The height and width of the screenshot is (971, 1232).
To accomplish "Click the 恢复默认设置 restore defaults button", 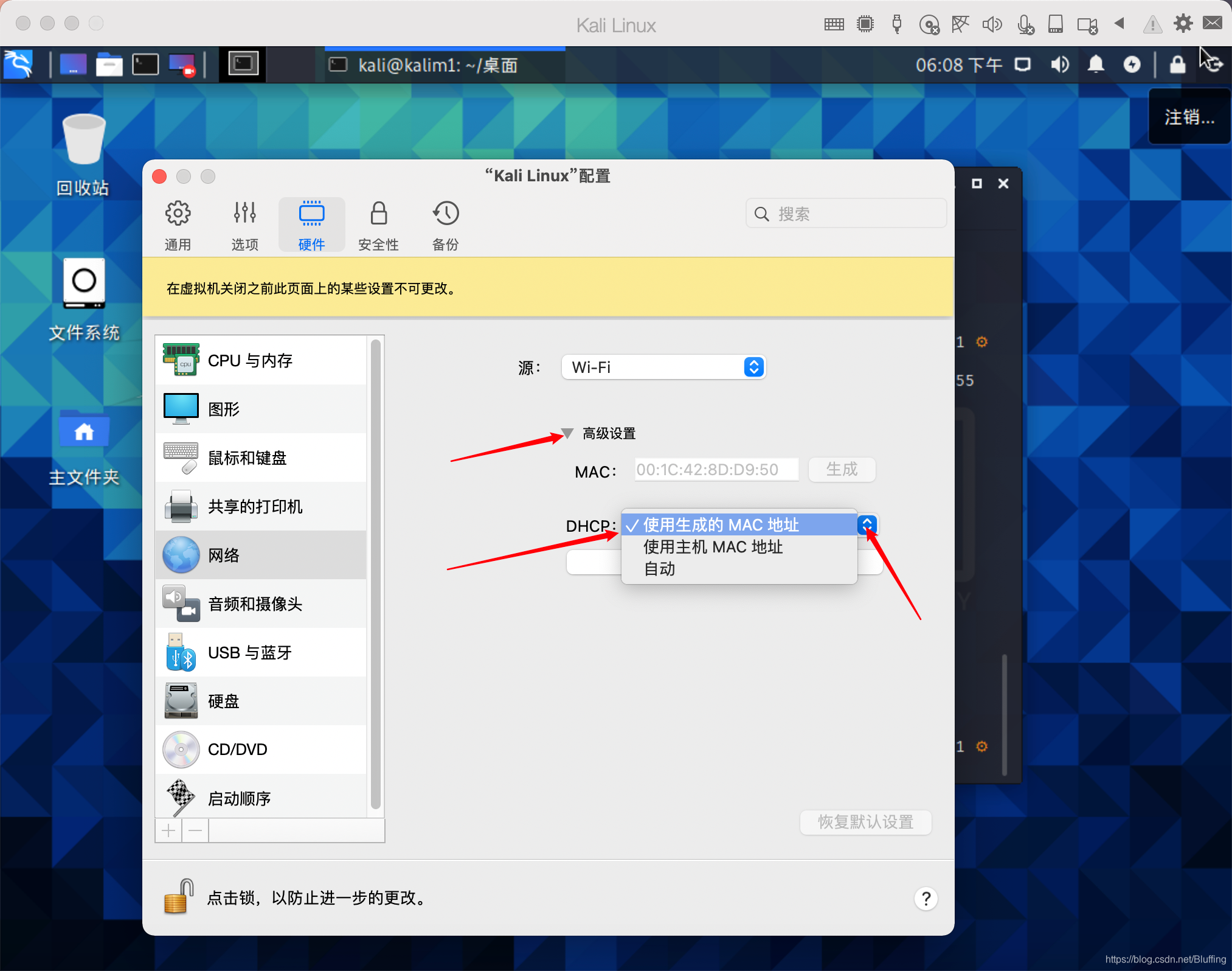I will pyautogui.click(x=865, y=822).
